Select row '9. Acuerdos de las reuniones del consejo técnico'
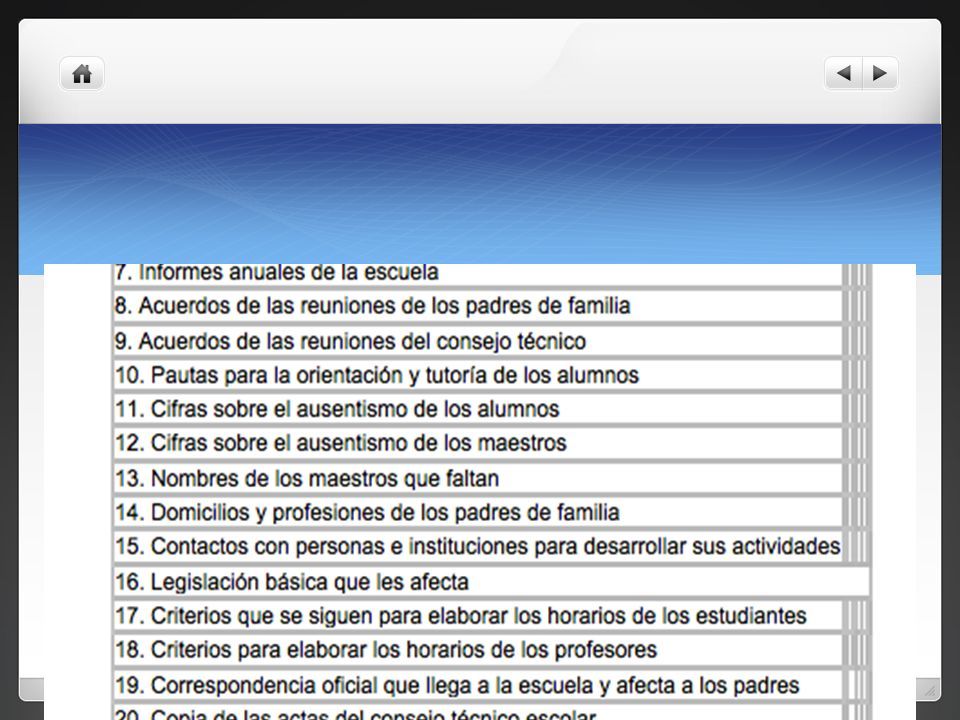 [x=478, y=341]
